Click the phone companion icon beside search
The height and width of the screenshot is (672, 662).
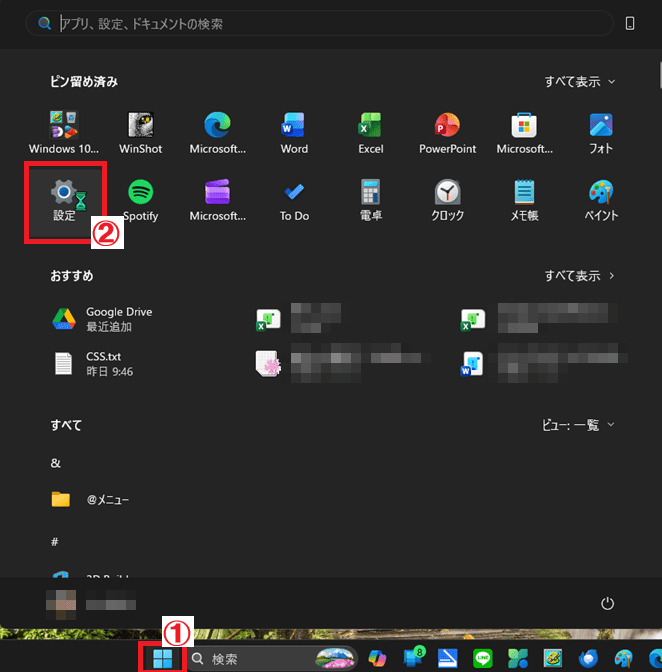(x=629, y=23)
